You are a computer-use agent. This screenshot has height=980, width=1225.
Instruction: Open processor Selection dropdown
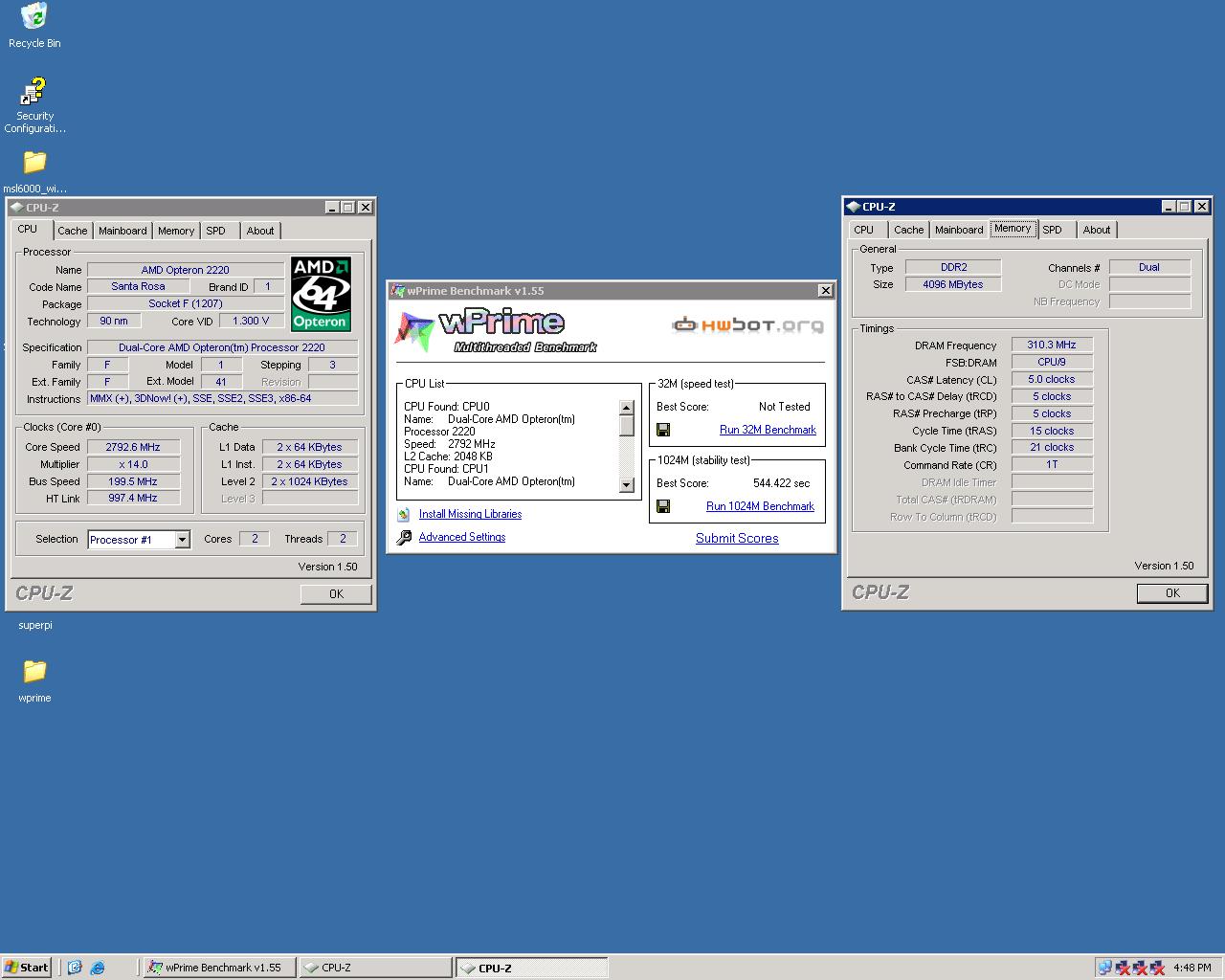coord(182,540)
